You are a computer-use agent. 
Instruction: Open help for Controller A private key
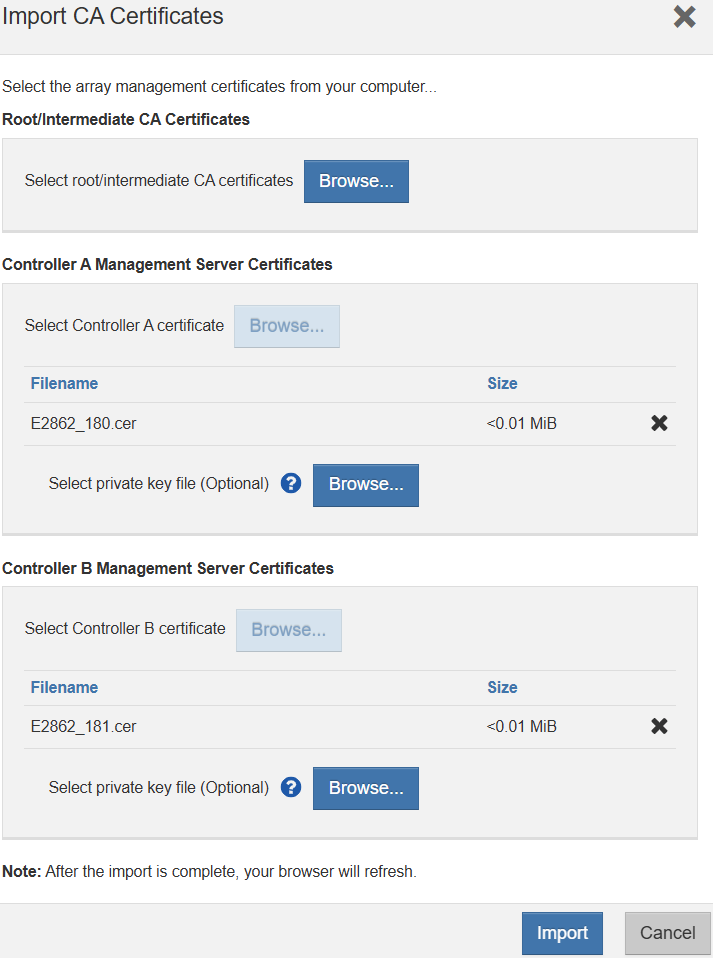click(291, 484)
